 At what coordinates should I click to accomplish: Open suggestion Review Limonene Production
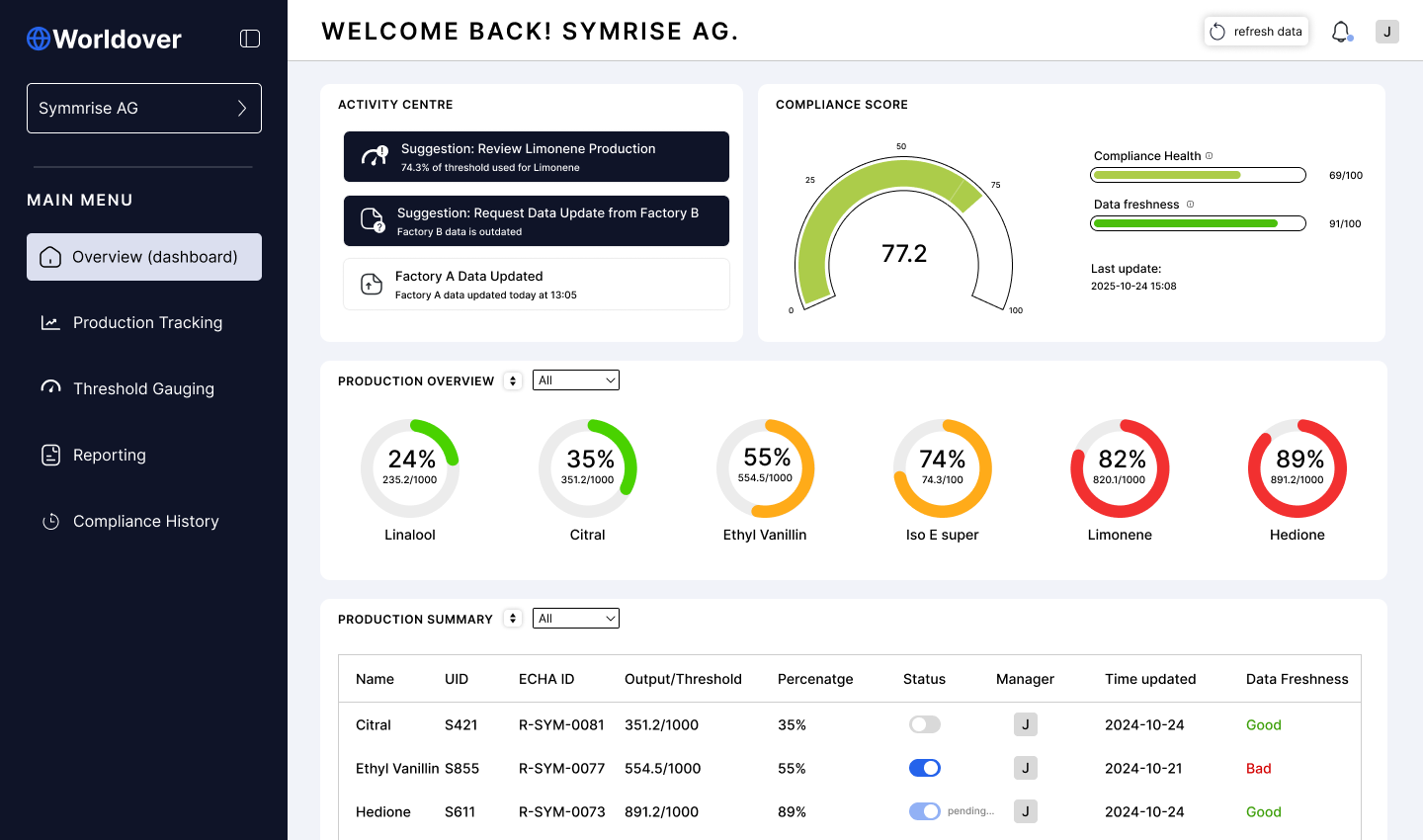[537, 157]
